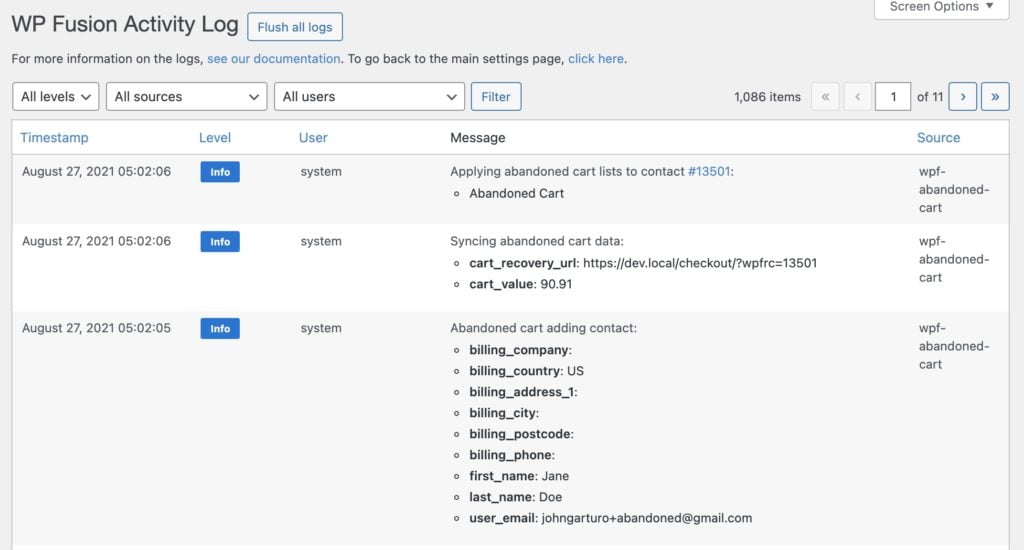Click the cart_value 90.91 entry
The image size is (1024, 550).
click(x=520, y=284)
